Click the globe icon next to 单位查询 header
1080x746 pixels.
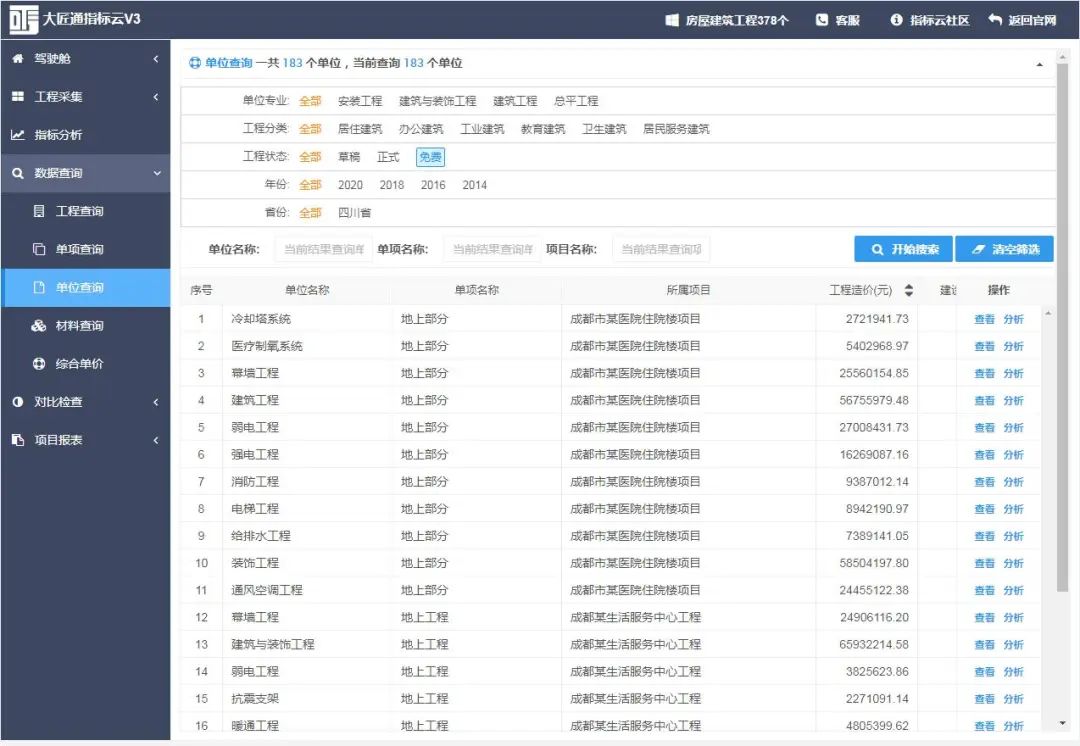[195, 63]
